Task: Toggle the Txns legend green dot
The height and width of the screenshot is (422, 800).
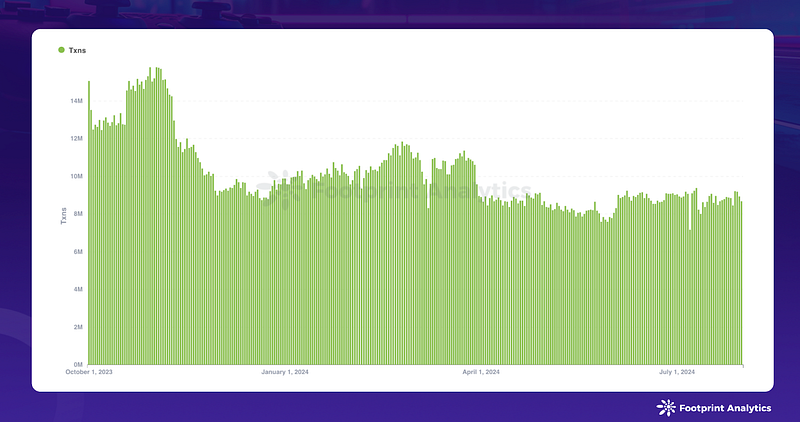Action: point(61,50)
